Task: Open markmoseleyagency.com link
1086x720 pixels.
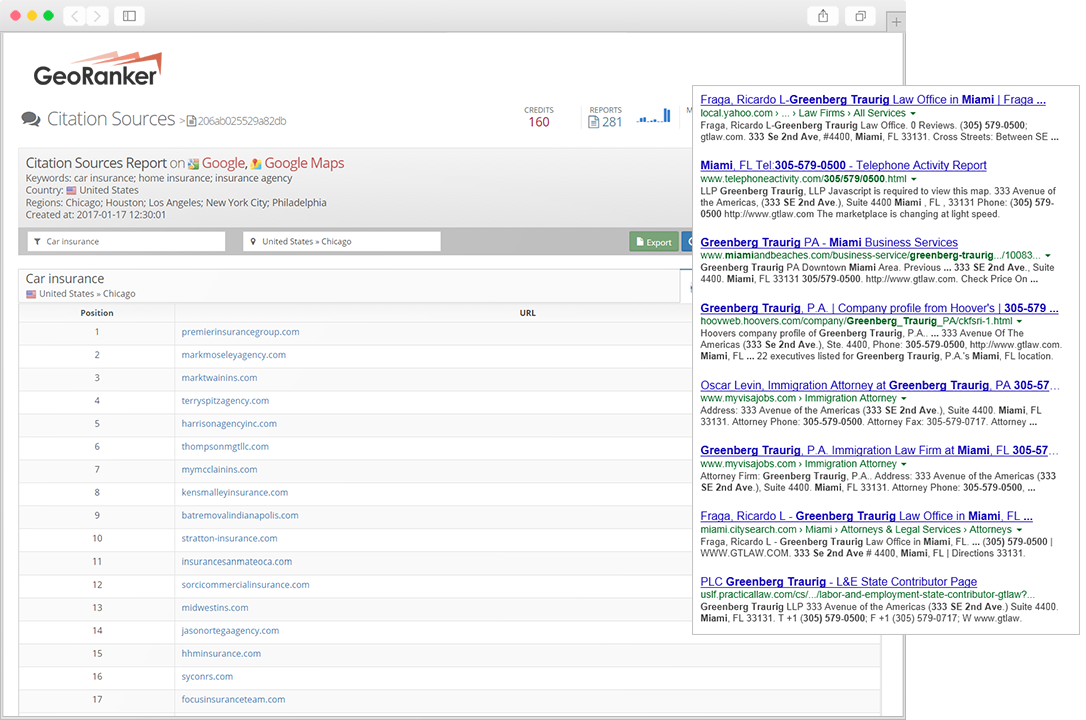Action: tap(233, 355)
